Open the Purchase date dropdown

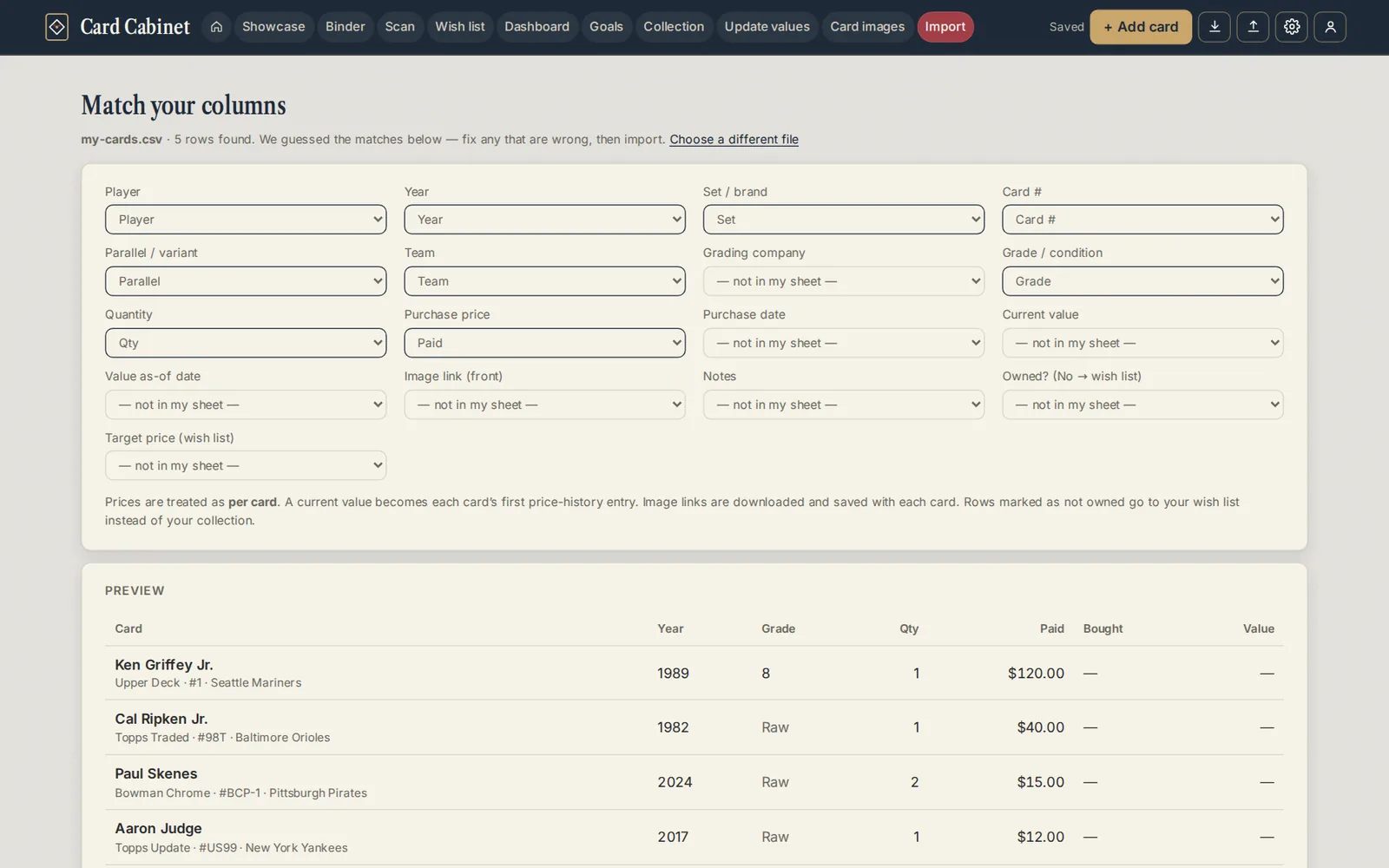coord(844,343)
